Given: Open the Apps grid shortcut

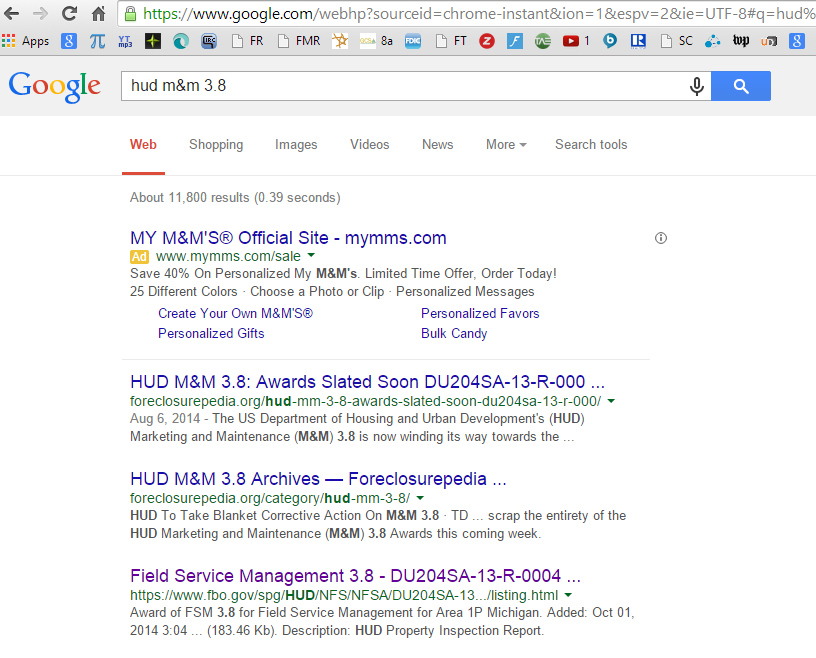Looking at the screenshot, I should pyautogui.click(x=26, y=41).
